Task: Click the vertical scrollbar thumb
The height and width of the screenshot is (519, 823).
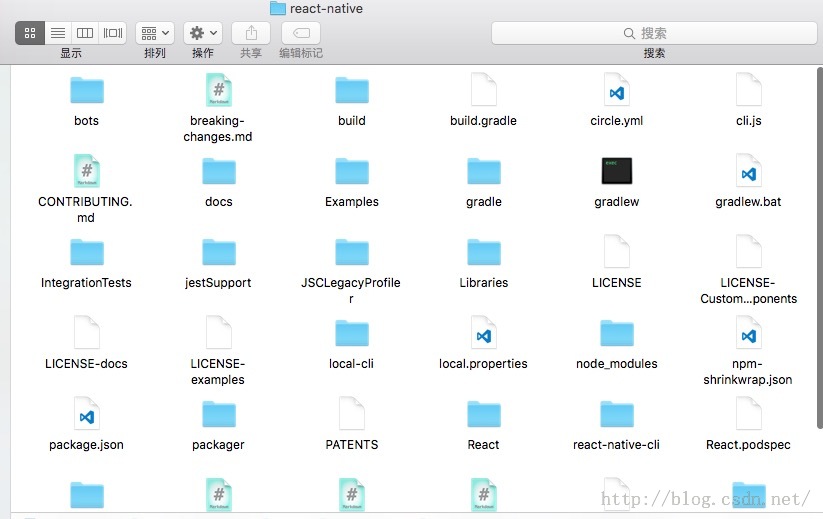Action: [819, 248]
